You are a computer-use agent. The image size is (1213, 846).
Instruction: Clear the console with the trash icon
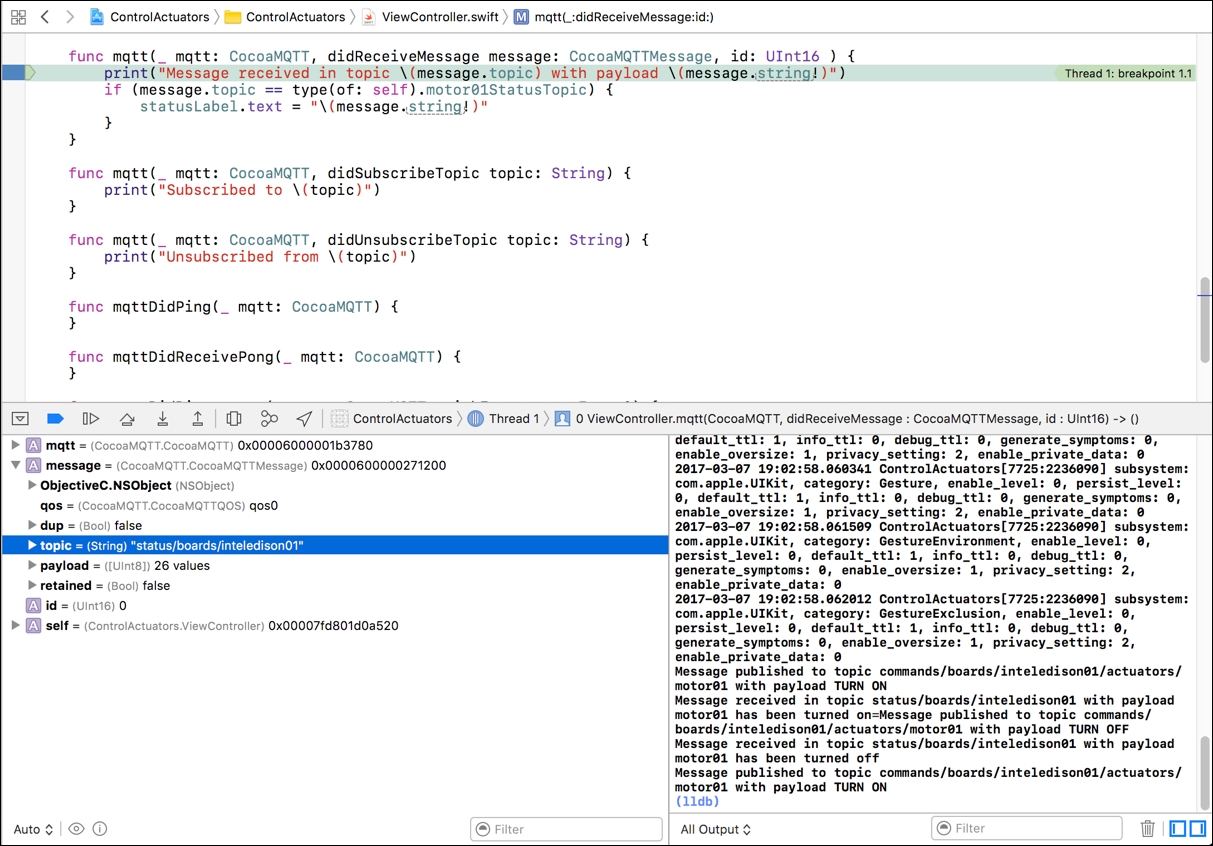coord(1148,829)
